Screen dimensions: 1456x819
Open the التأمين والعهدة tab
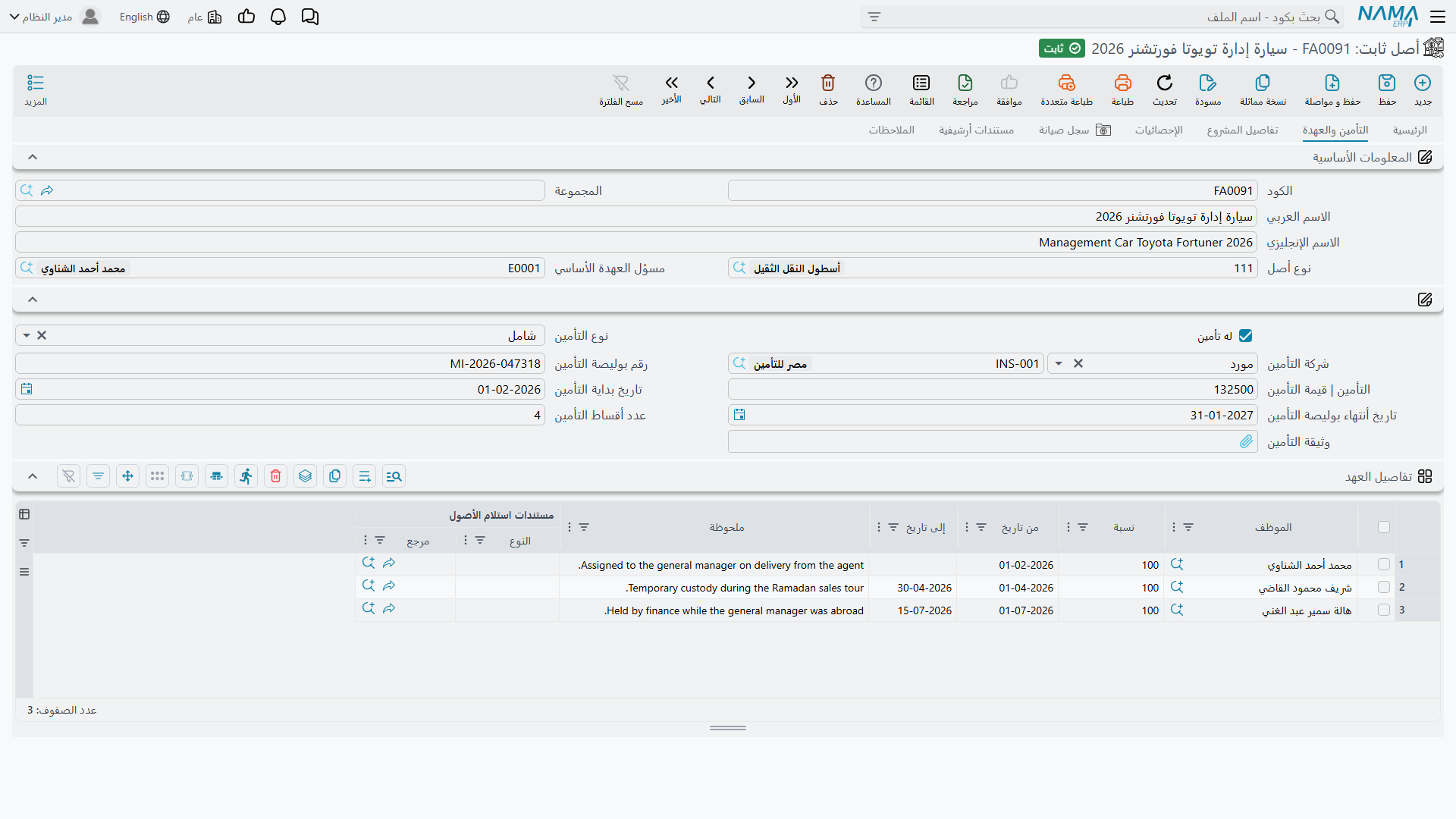1335,130
